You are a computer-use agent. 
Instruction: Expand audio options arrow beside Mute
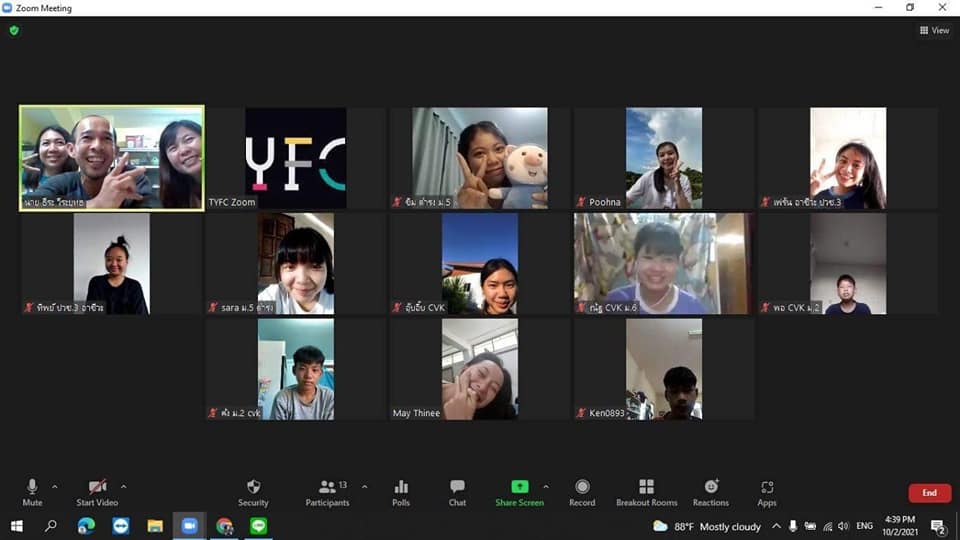coord(55,487)
